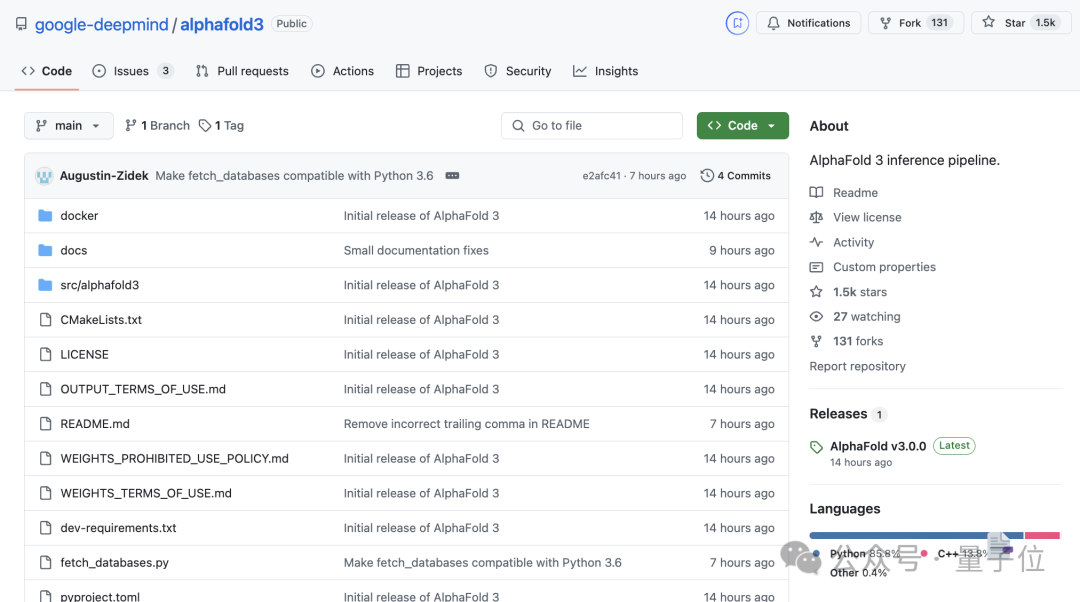Click the Augustin-Zidek author name

coord(104,176)
